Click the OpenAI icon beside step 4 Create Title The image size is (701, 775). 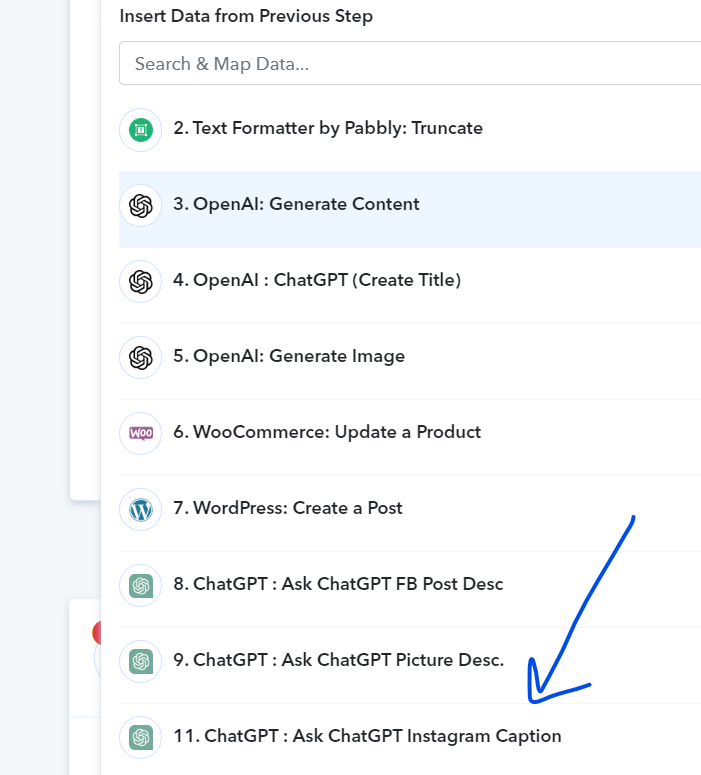pos(141,282)
